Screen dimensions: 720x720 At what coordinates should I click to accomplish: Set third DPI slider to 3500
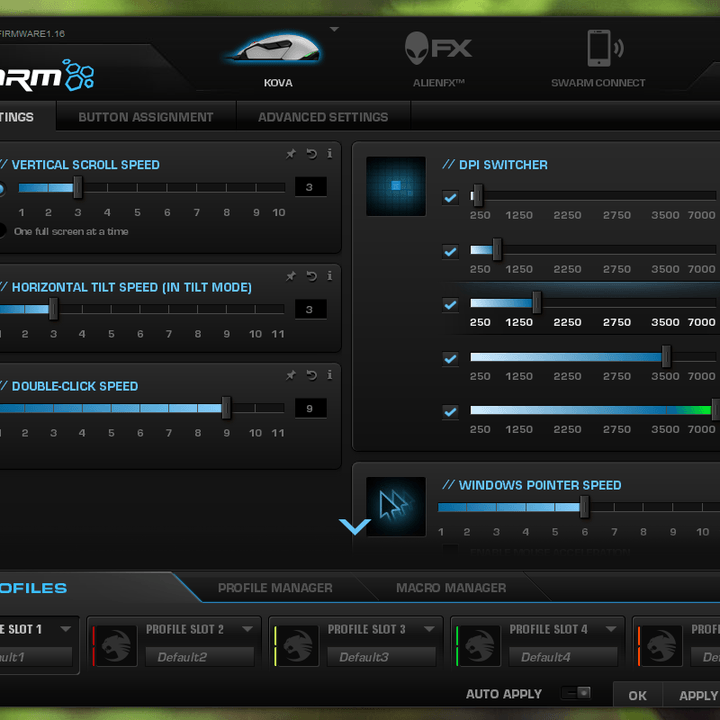665,303
